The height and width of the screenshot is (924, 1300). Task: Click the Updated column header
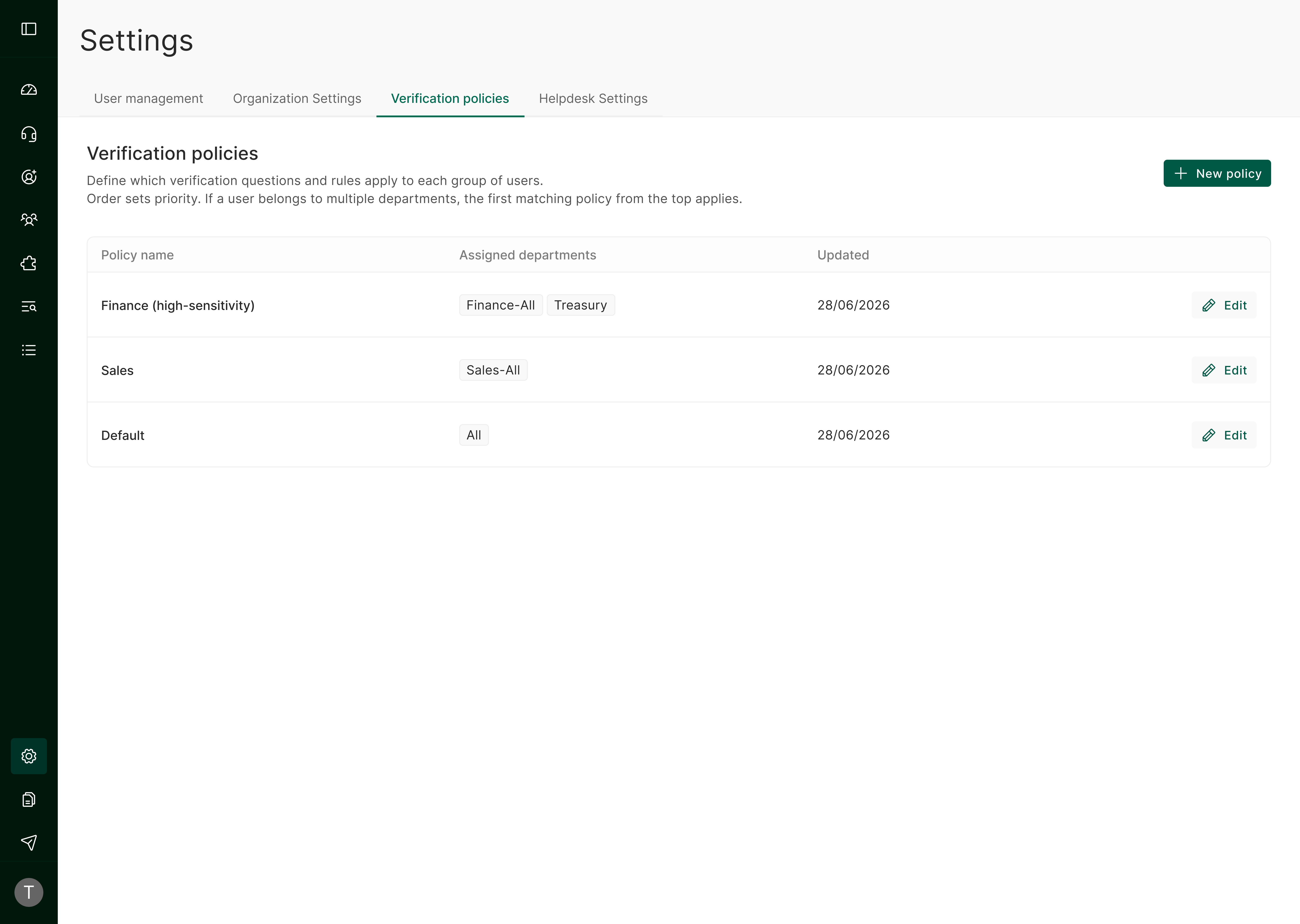point(843,255)
